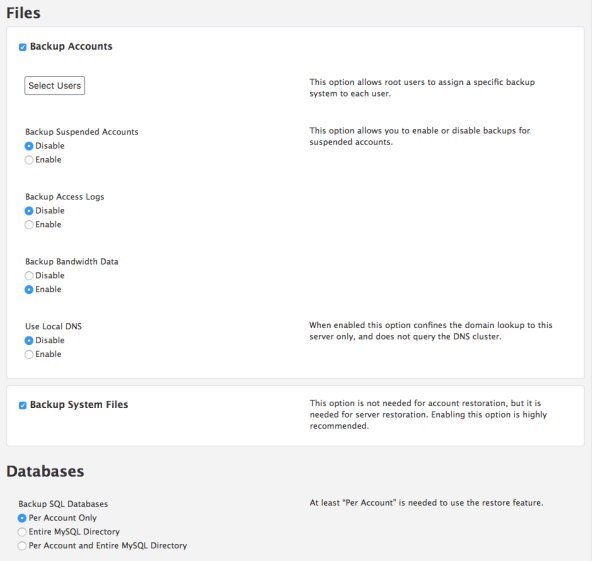Click the Backup Accounts label
The width and height of the screenshot is (600, 561).
tap(71, 47)
